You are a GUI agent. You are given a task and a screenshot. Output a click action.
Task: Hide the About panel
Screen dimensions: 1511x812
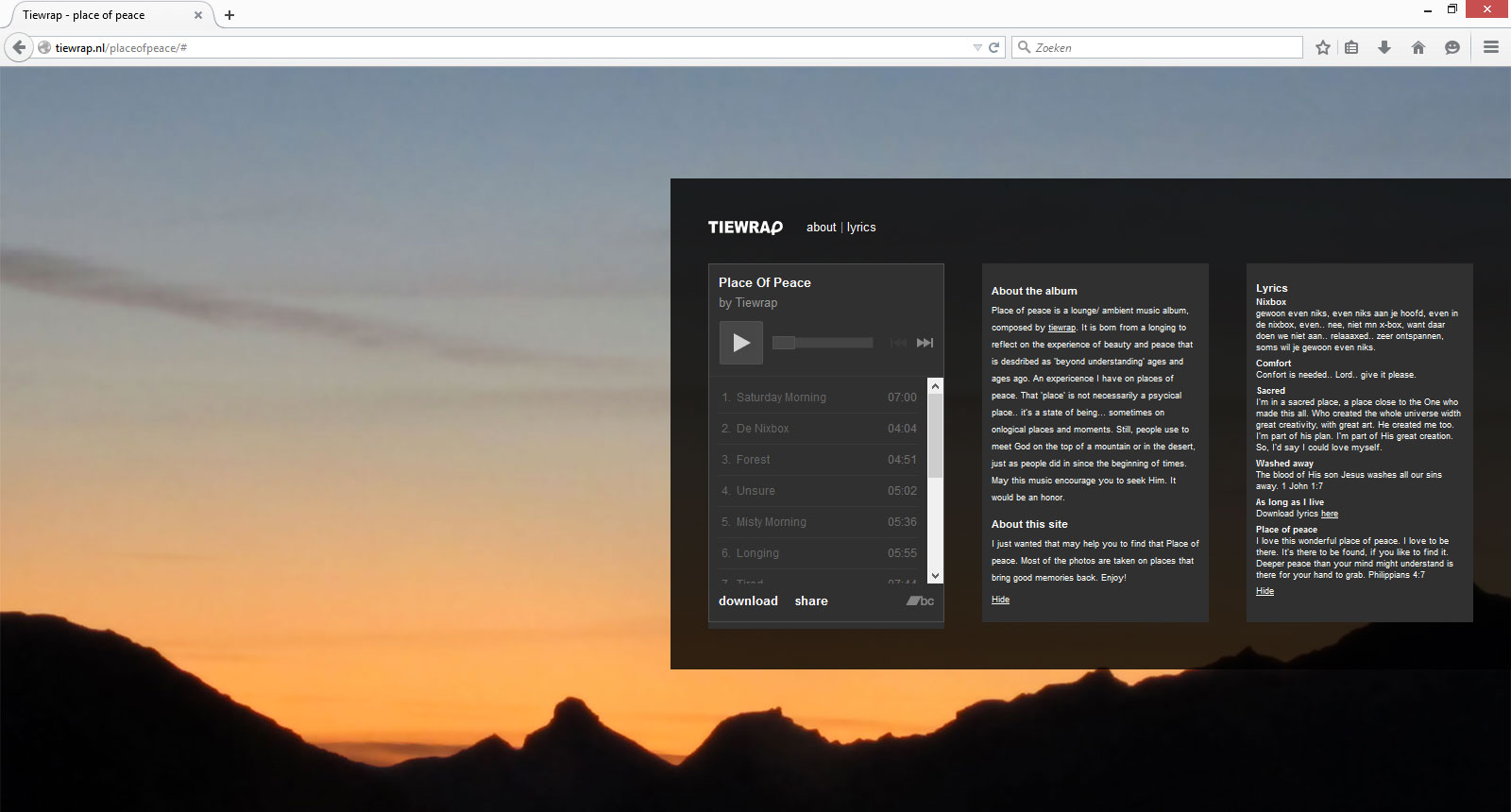click(x=1000, y=600)
